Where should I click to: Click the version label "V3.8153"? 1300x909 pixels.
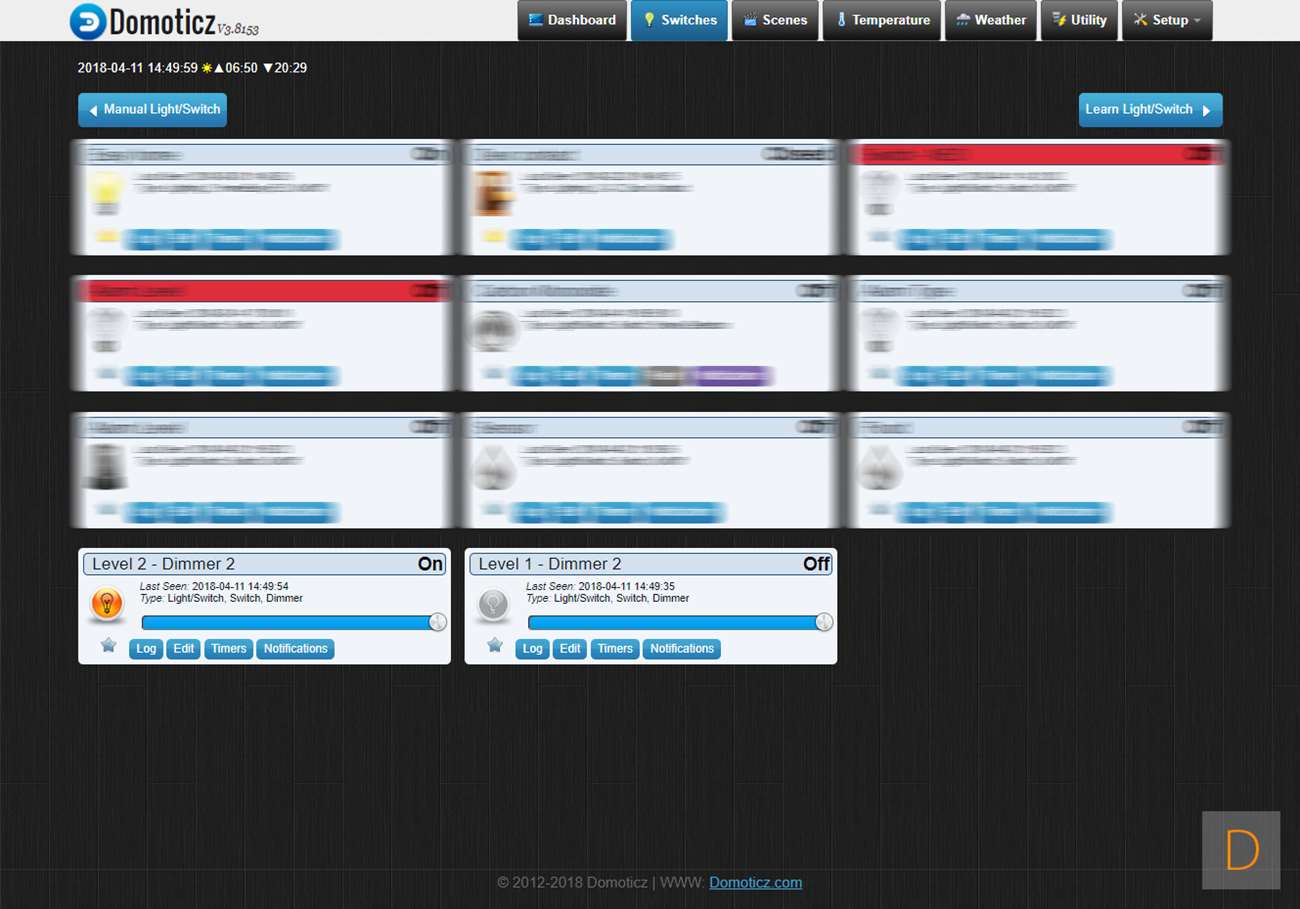[x=238, y=28]
